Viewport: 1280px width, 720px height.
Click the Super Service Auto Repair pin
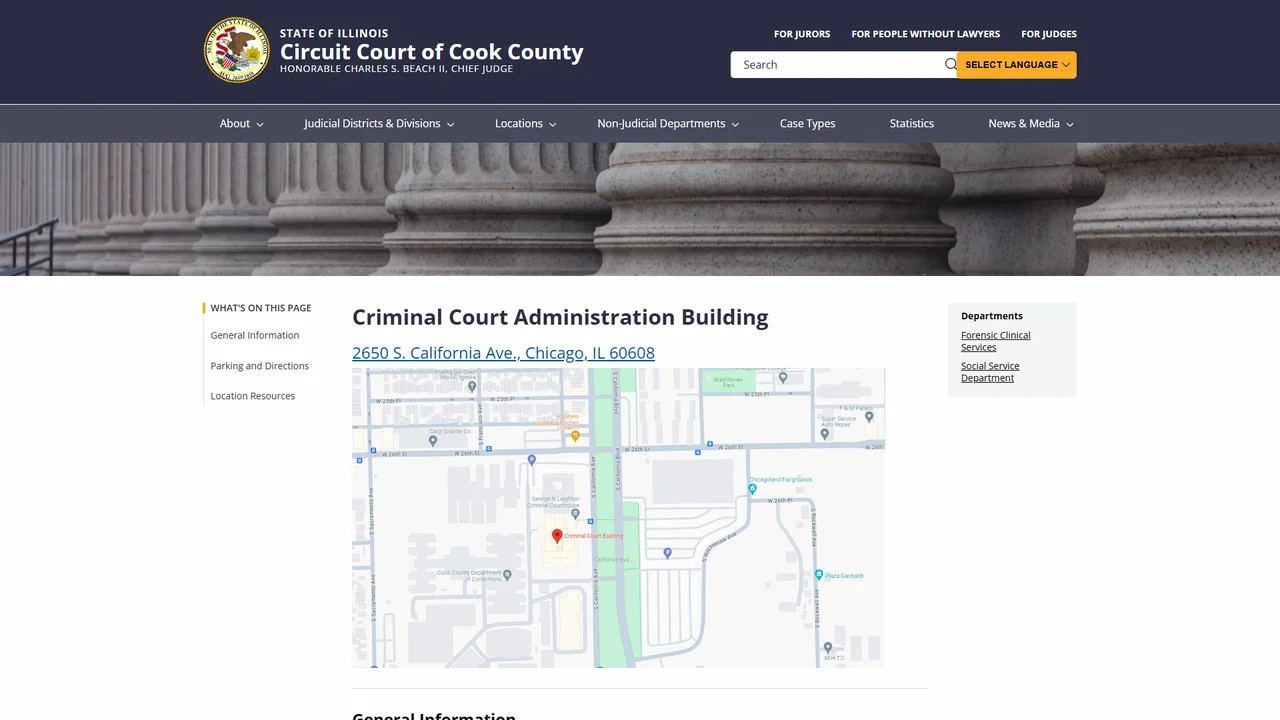pos(824,434)
